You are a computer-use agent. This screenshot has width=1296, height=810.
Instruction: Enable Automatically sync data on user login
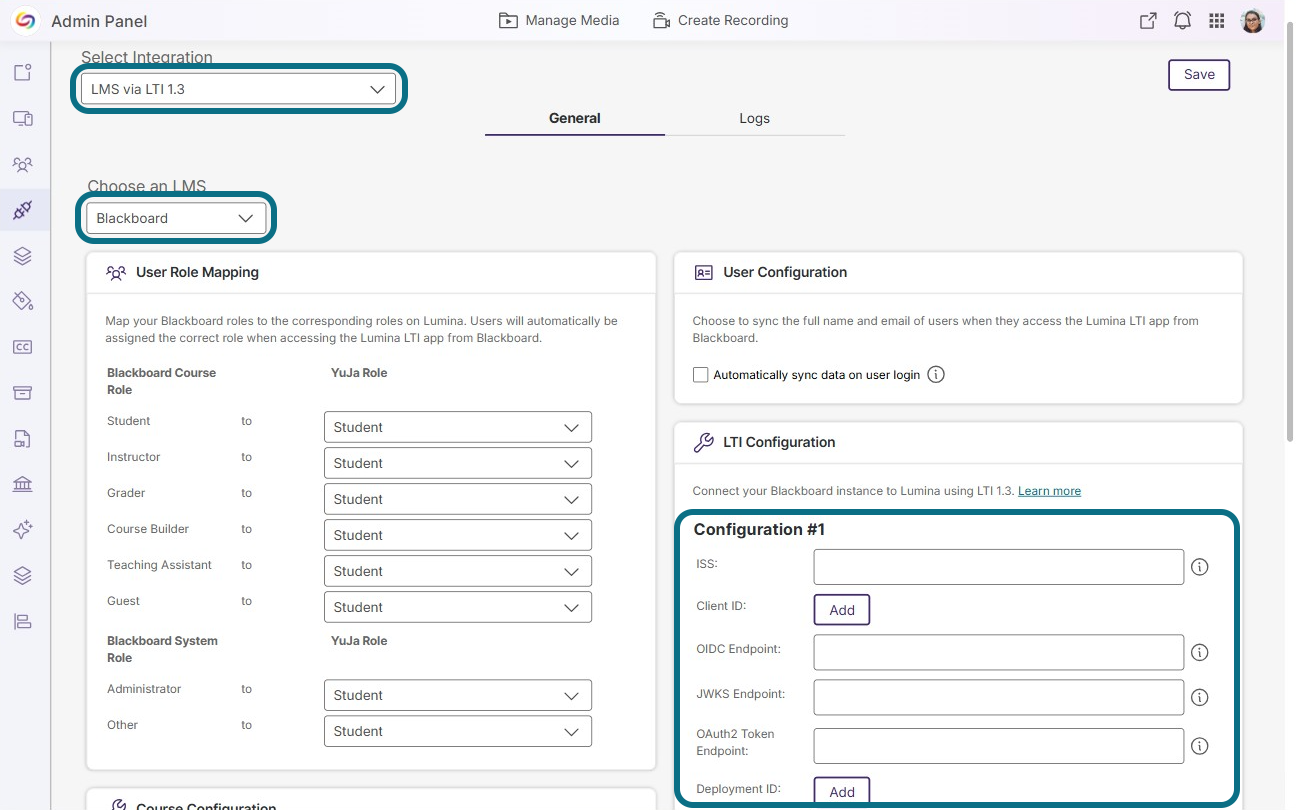[x=701, y=375]
